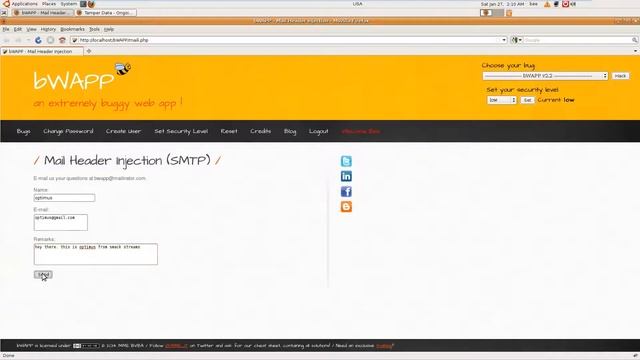
Task: Open the back history dropdown arrow
Action: coord(28,40)
